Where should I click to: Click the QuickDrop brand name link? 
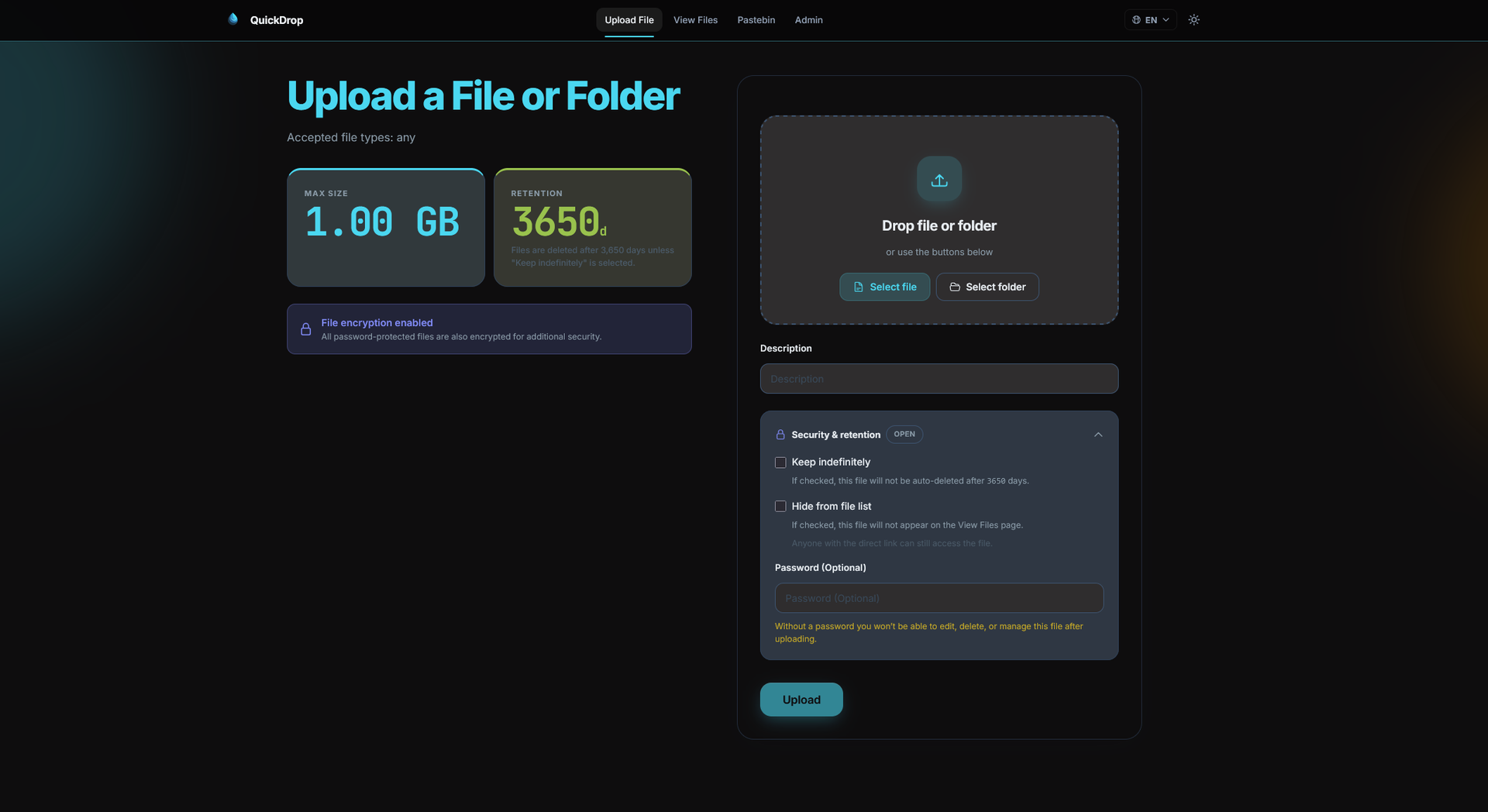click(277, 20)
